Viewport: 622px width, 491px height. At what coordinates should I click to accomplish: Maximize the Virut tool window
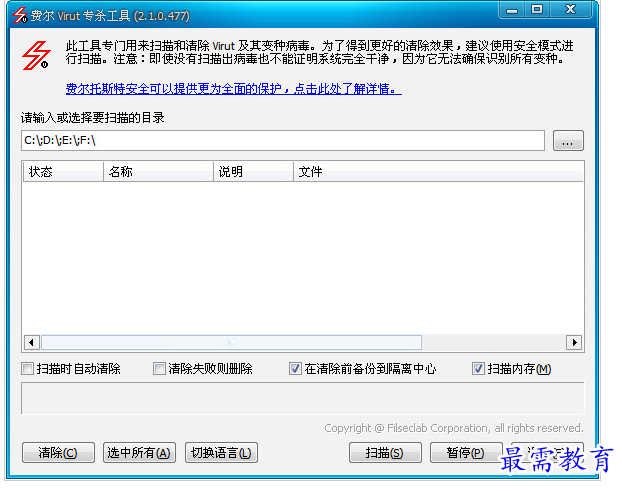pyautogui.click(x=537, y=10)
